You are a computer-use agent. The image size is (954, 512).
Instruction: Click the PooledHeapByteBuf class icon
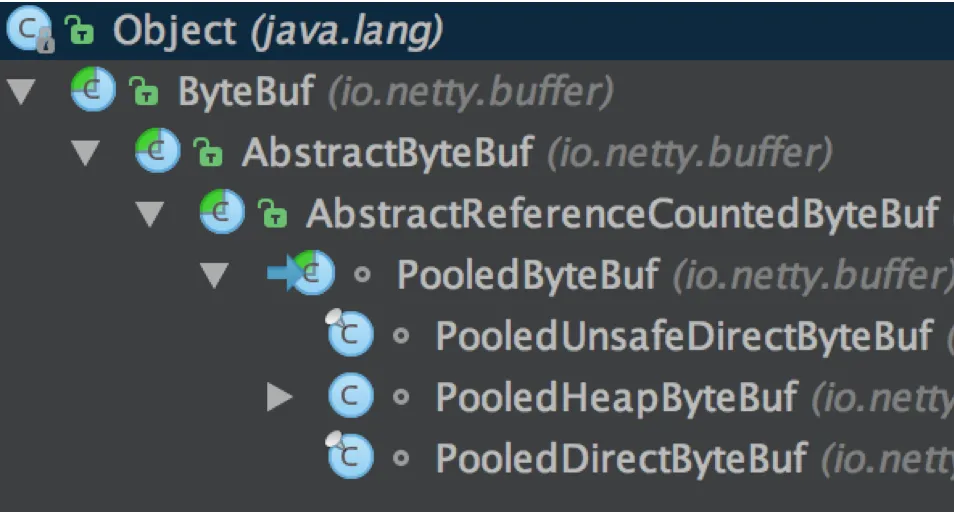tap(350, 395)
